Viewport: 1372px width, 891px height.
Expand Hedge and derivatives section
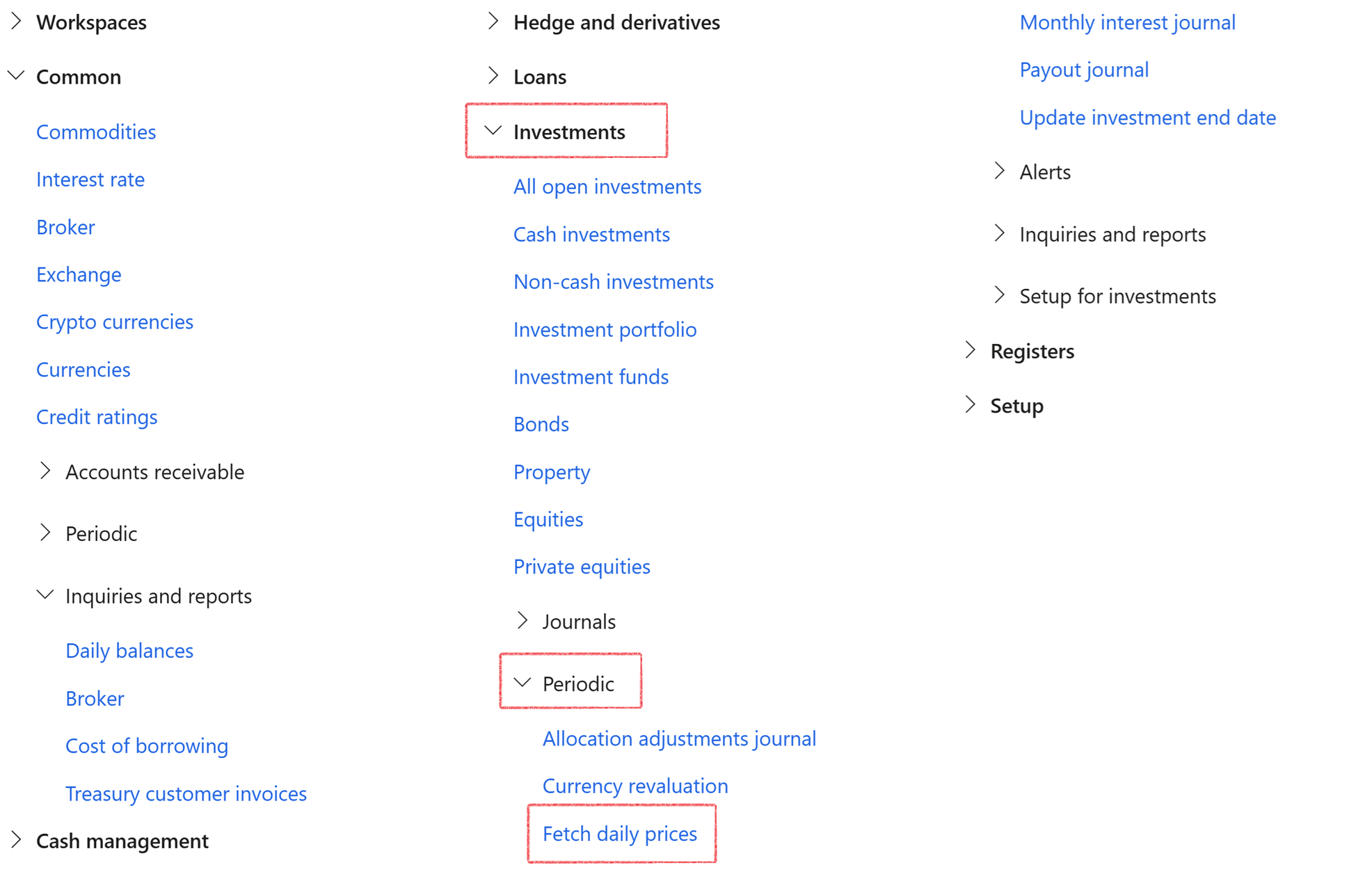(x=493, y=22)
